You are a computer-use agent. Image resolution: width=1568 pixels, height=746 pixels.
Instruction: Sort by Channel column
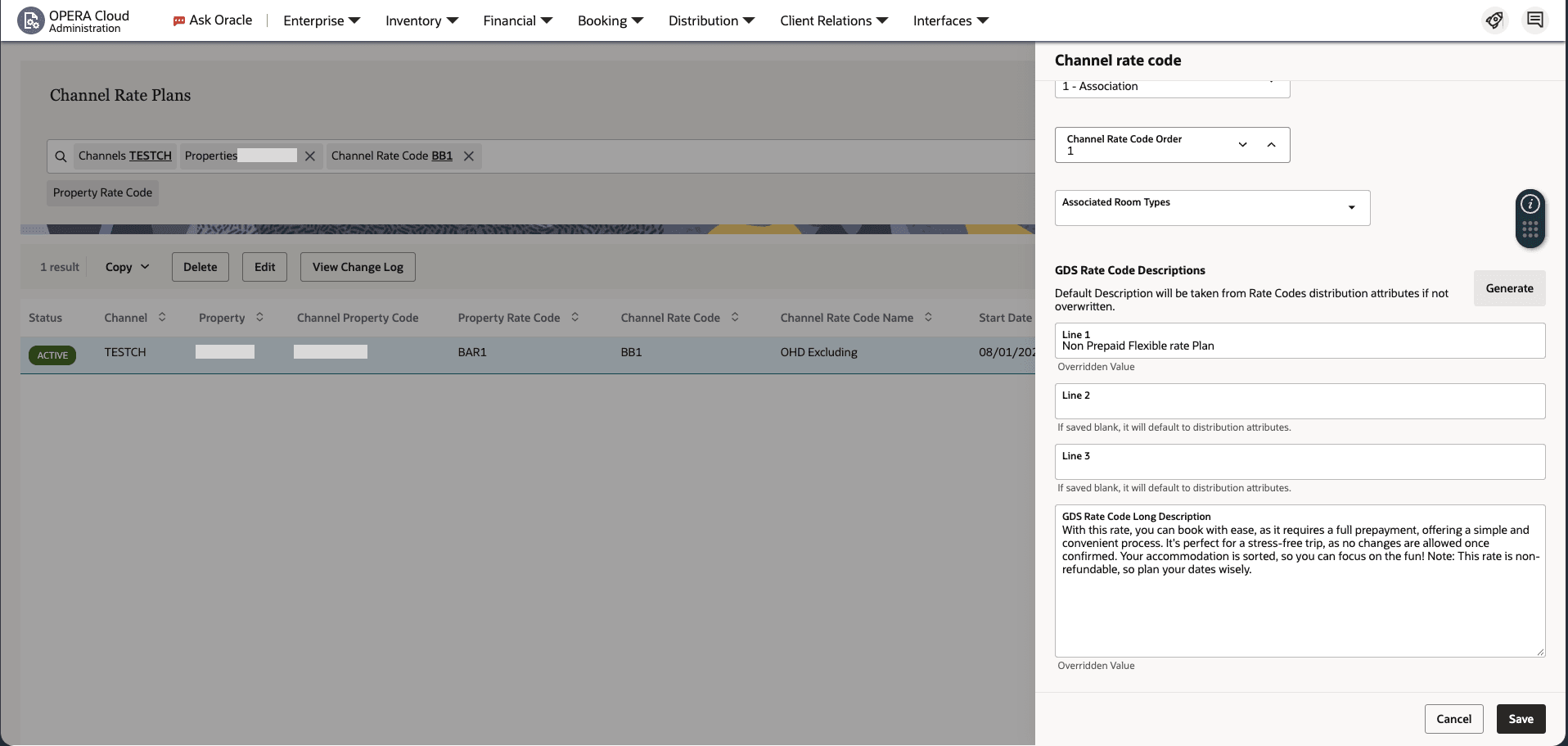pyautogui.click(x=162, y=317)
